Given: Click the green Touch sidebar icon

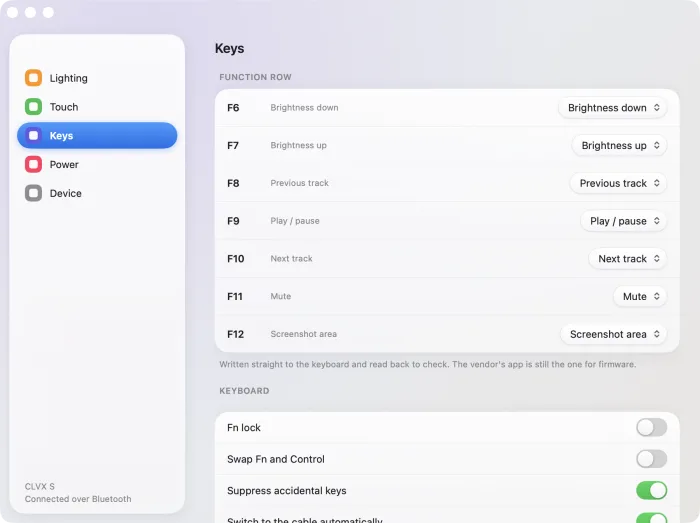Looking at the screenshot, I should pos(33,107).
